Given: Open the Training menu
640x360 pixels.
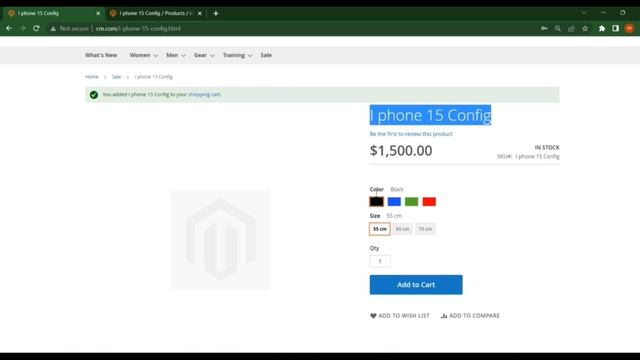Looking at the screenshot, I should coord(233,55).
